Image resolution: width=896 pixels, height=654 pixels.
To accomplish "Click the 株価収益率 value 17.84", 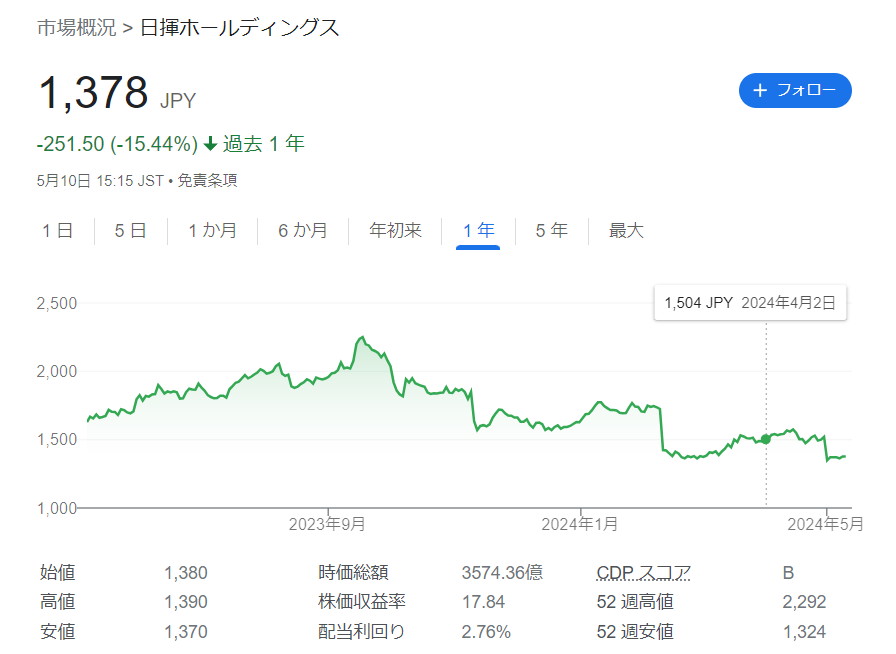I will [483, 602].
